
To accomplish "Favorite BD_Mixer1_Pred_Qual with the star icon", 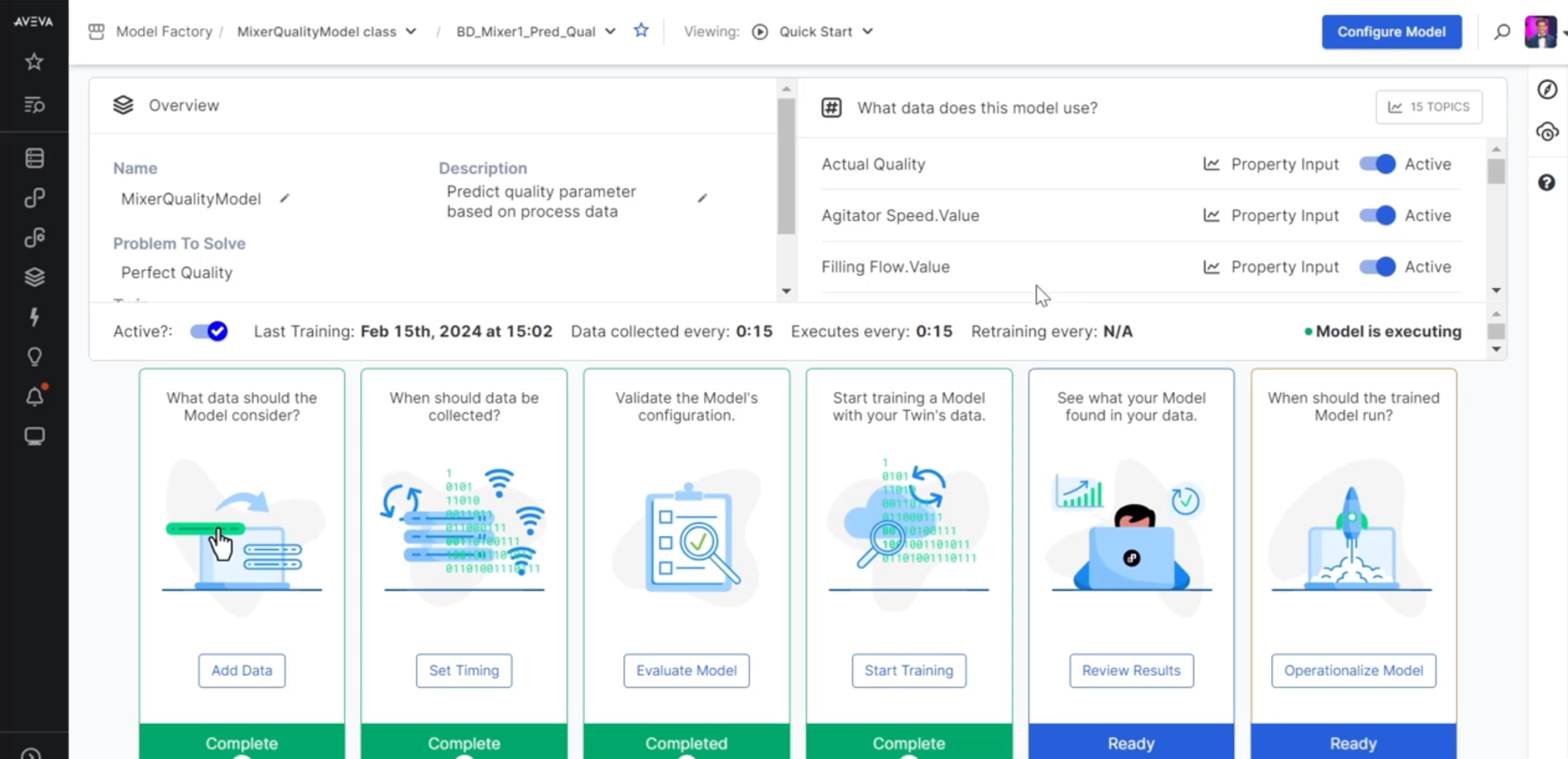I will (641, 31).
